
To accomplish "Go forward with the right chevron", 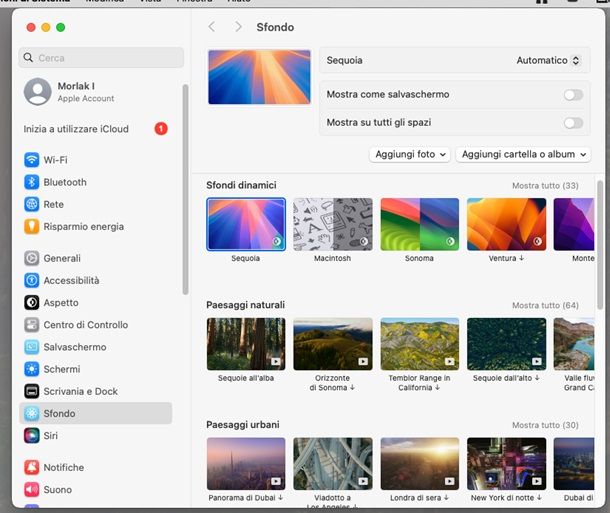I will coord(238,27).
